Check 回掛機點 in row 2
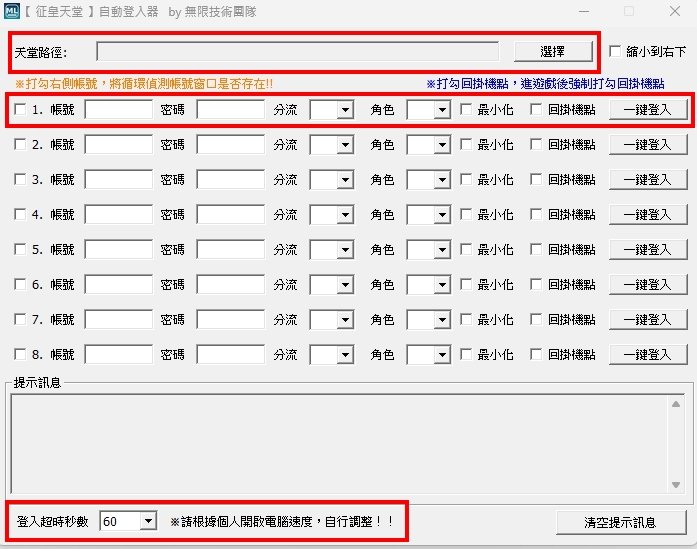Viewport: 697px width, 549px height. 537,144
